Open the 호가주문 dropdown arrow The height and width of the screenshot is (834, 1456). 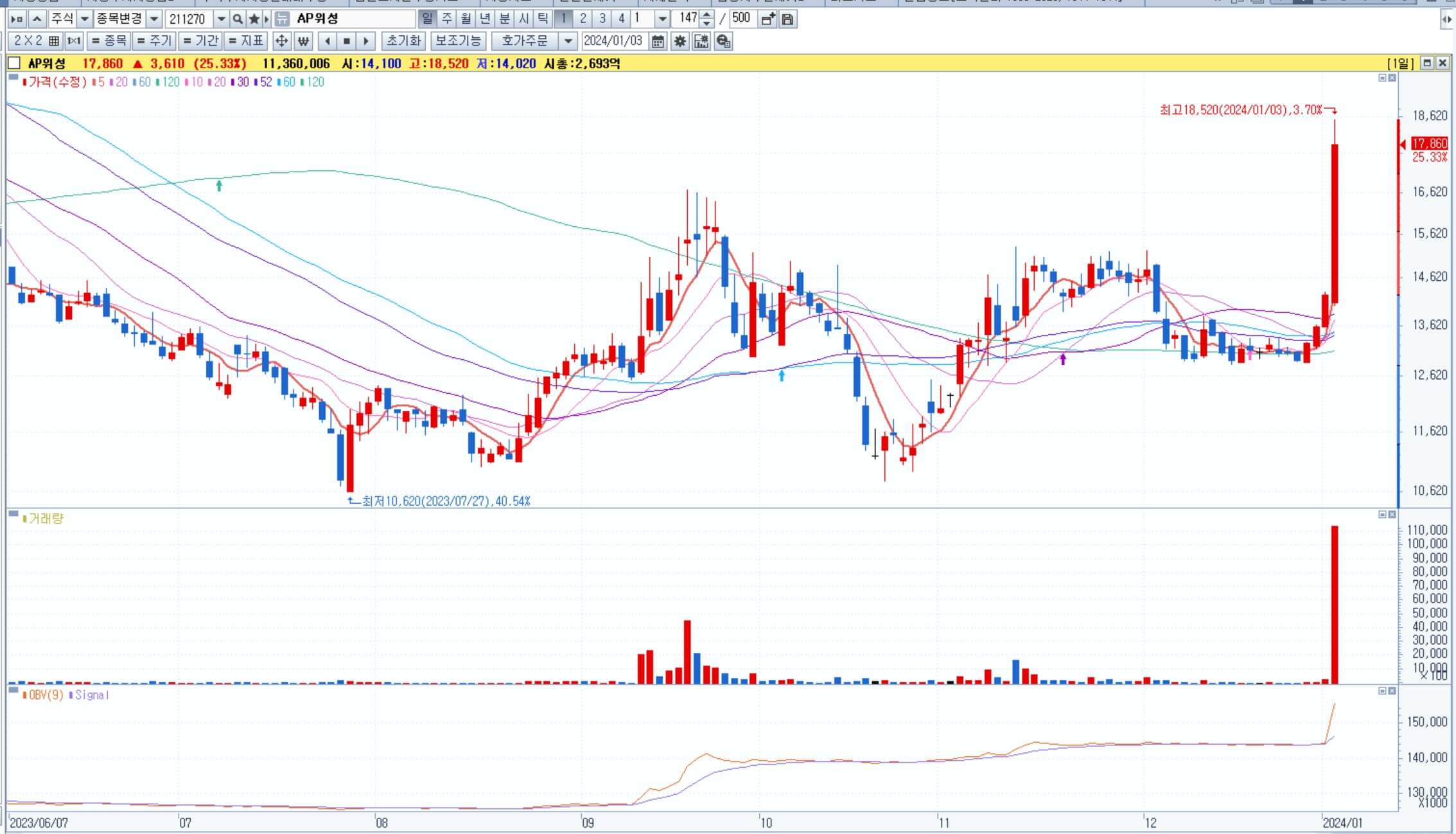pyautogui.click(x=568, y=41)
